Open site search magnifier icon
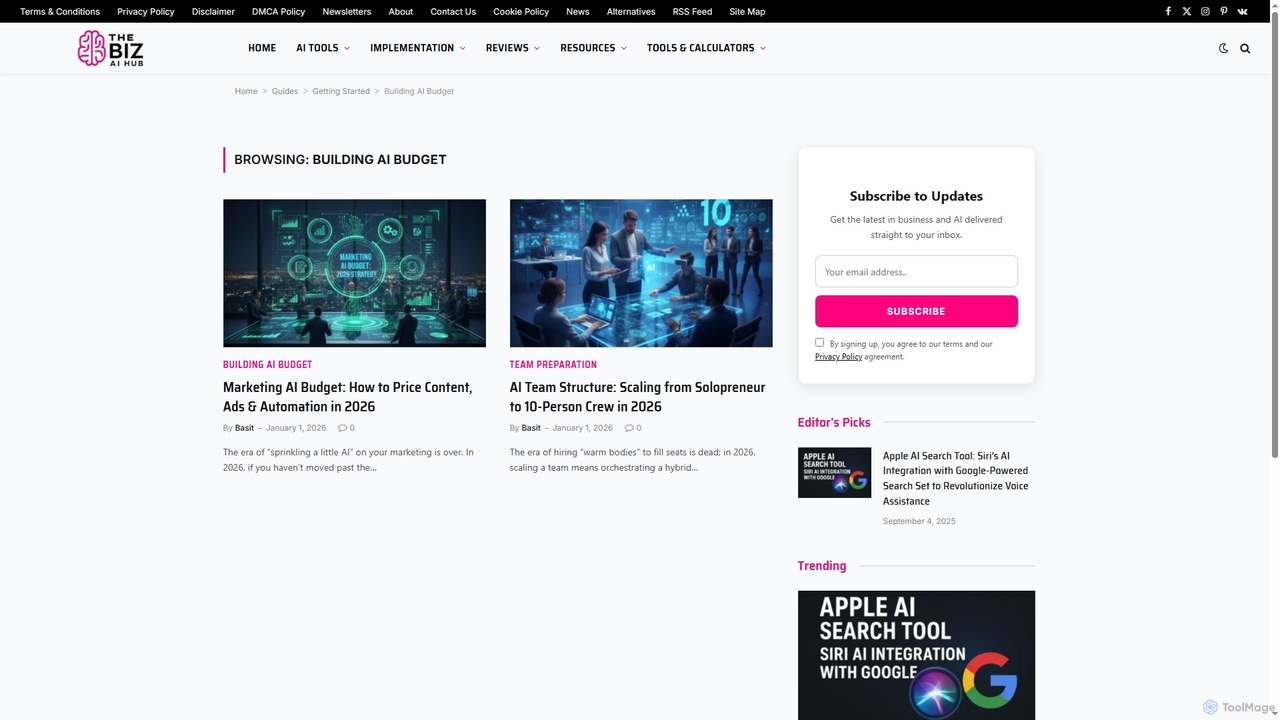Viewport: 1280px width, 720px height. (x=1245, y=48)
